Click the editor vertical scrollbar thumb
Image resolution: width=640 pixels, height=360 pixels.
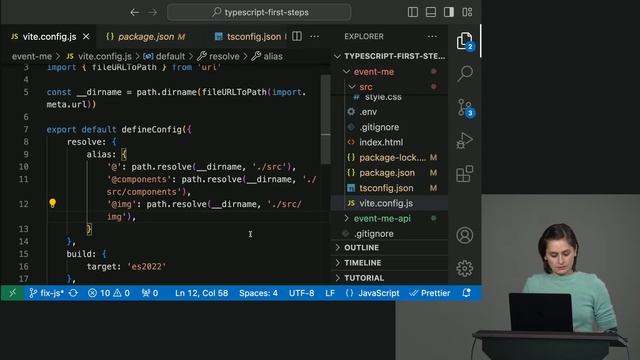pyautogui.click(x=326, y=118)
